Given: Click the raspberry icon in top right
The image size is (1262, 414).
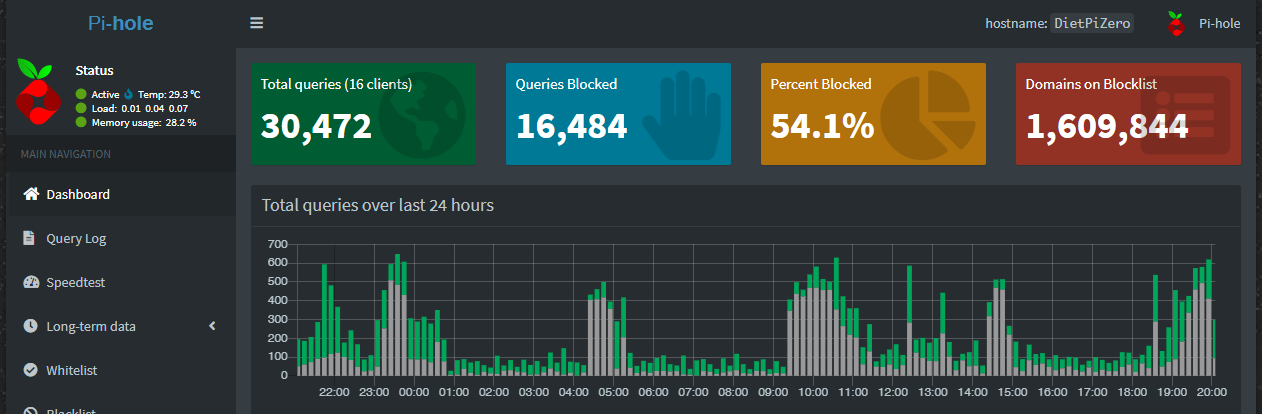Looking at the screenshot, I should [1176, 23].
